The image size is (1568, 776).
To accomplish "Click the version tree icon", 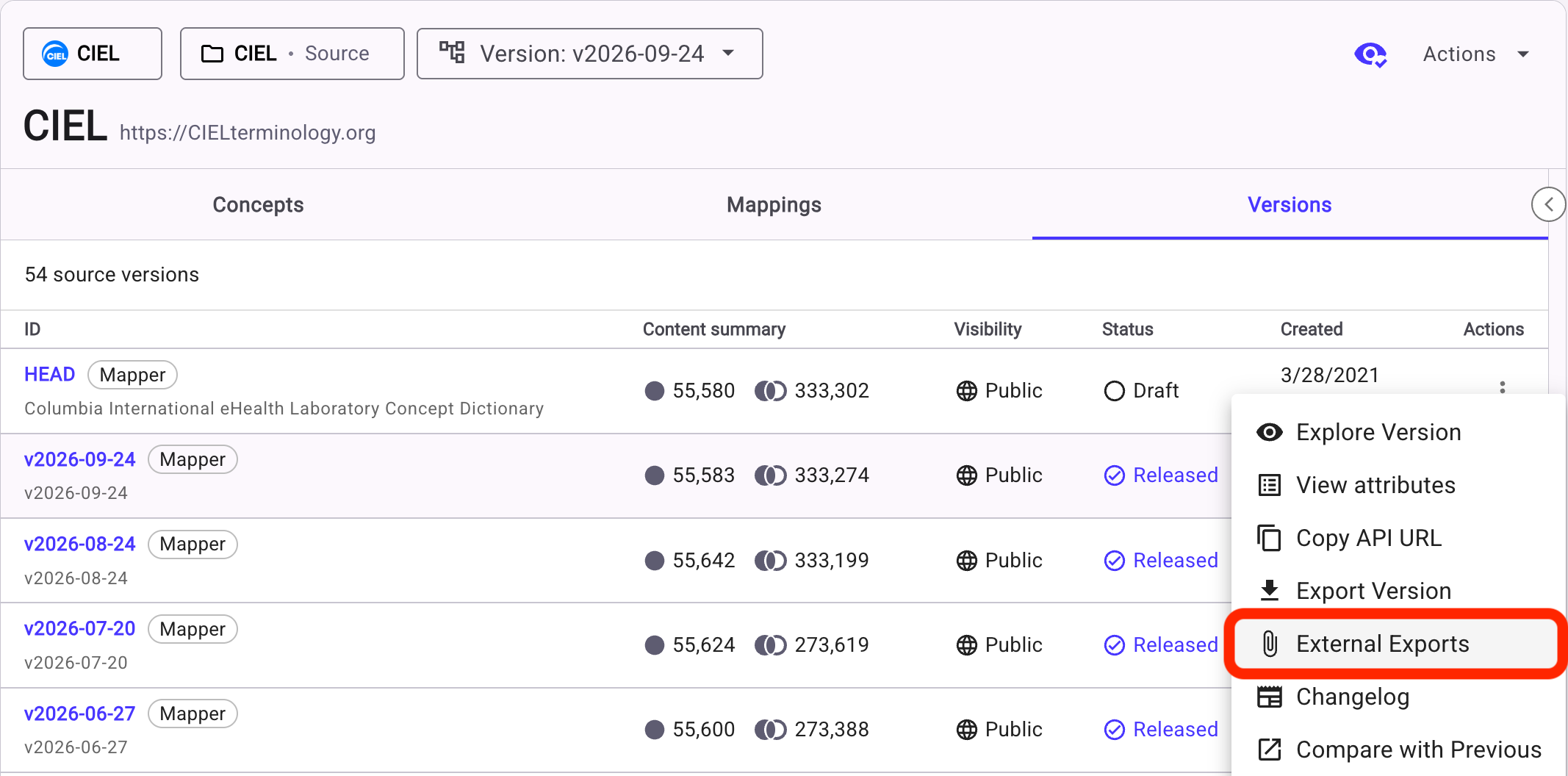I will click(452, 52).
